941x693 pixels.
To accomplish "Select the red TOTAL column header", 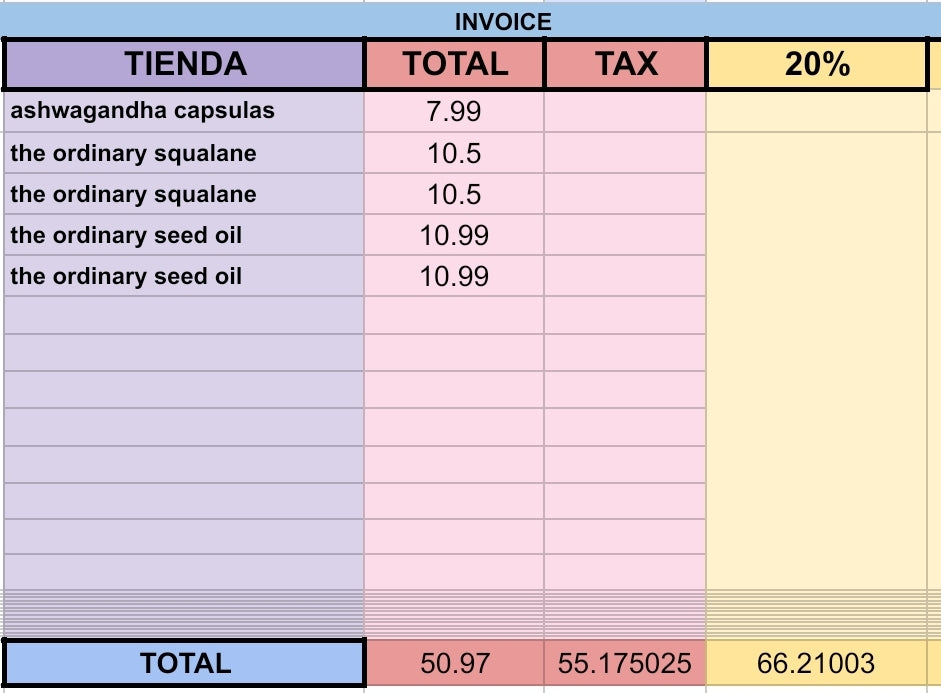I will click(455, 64).
